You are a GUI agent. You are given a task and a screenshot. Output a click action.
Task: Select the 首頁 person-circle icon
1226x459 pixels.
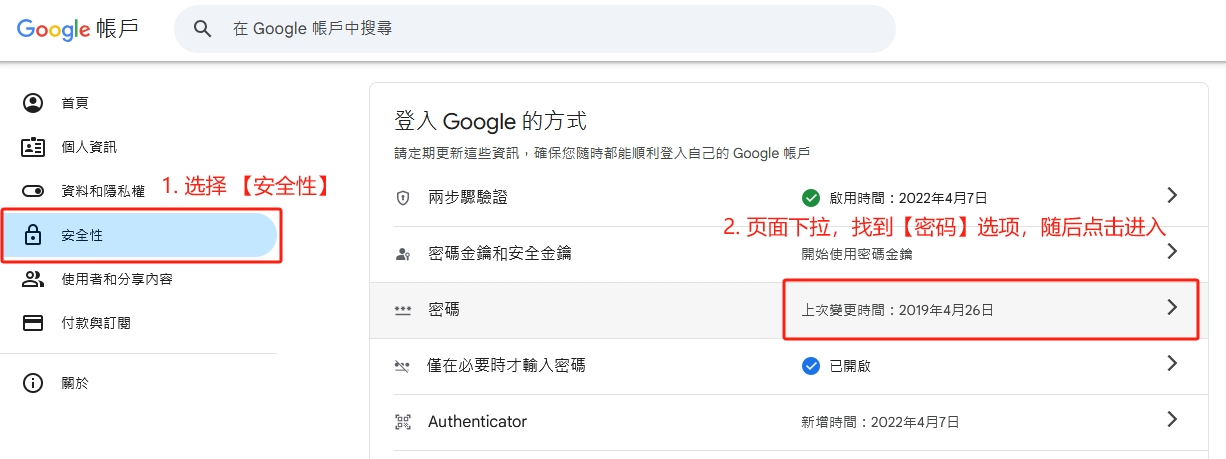click(33, 103)
